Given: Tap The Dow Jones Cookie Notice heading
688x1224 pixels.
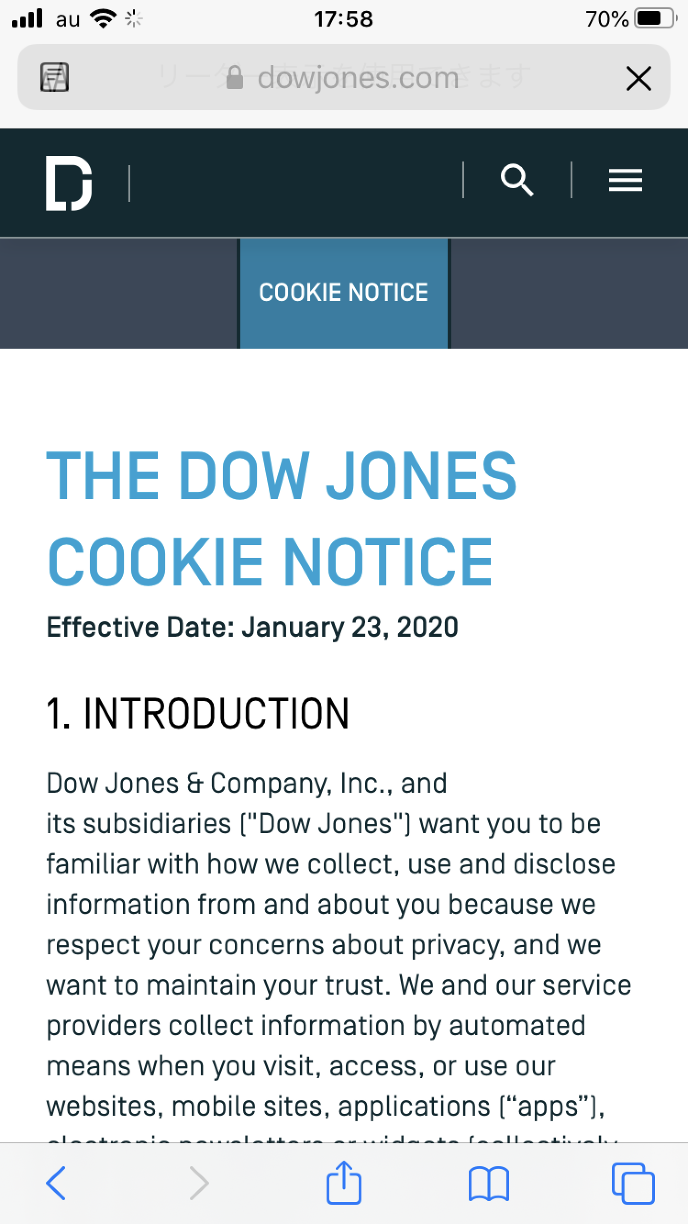Looking at the screenshot, I should click(282, 518).
